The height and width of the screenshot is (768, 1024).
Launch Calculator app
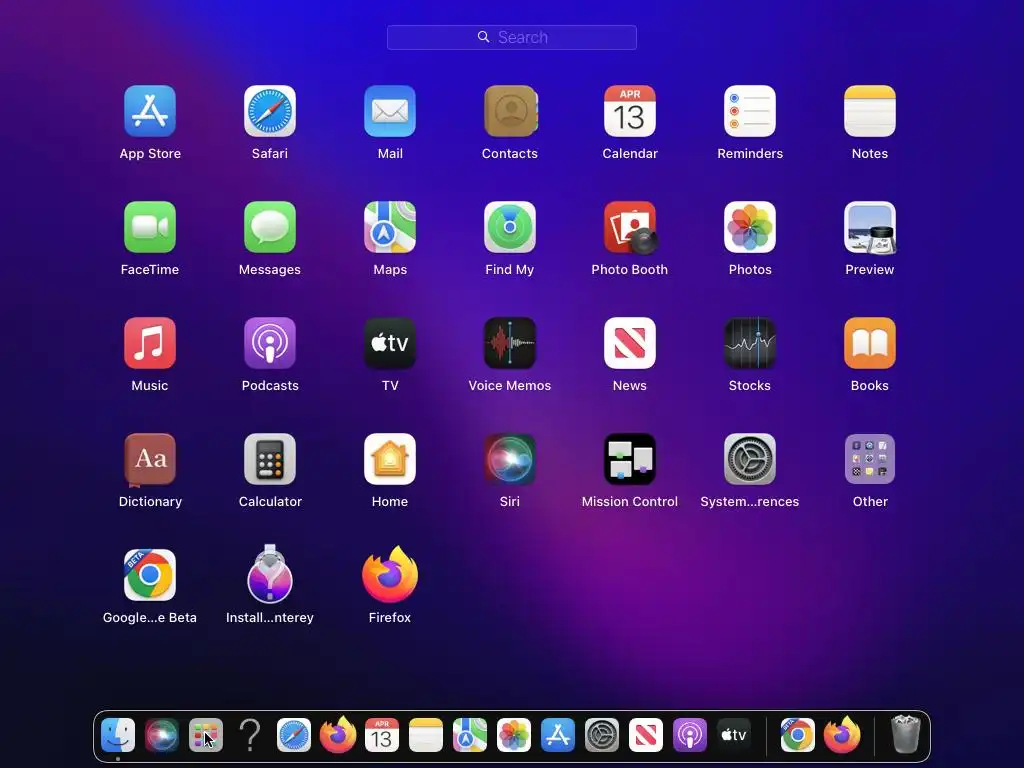(x=270, y=459)
